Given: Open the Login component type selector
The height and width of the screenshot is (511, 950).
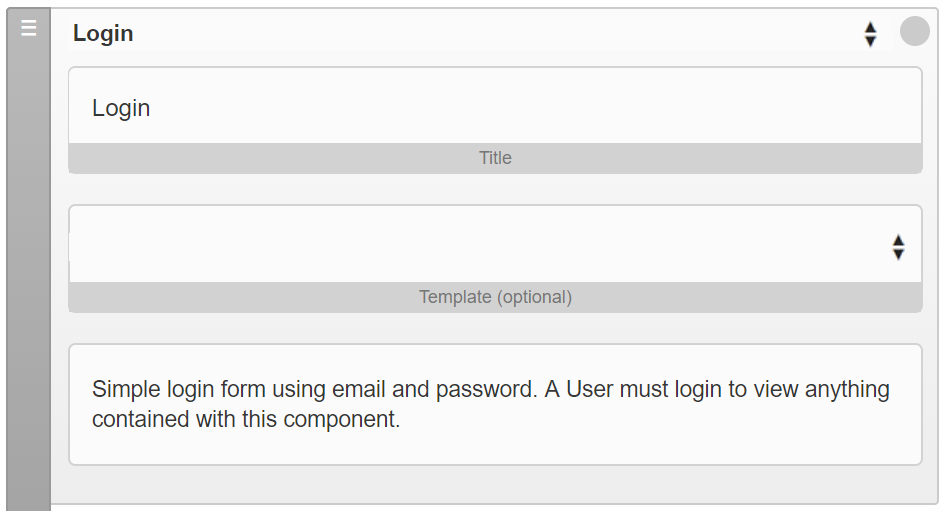Looking at the screenshot, I should (x=470, y=33).
